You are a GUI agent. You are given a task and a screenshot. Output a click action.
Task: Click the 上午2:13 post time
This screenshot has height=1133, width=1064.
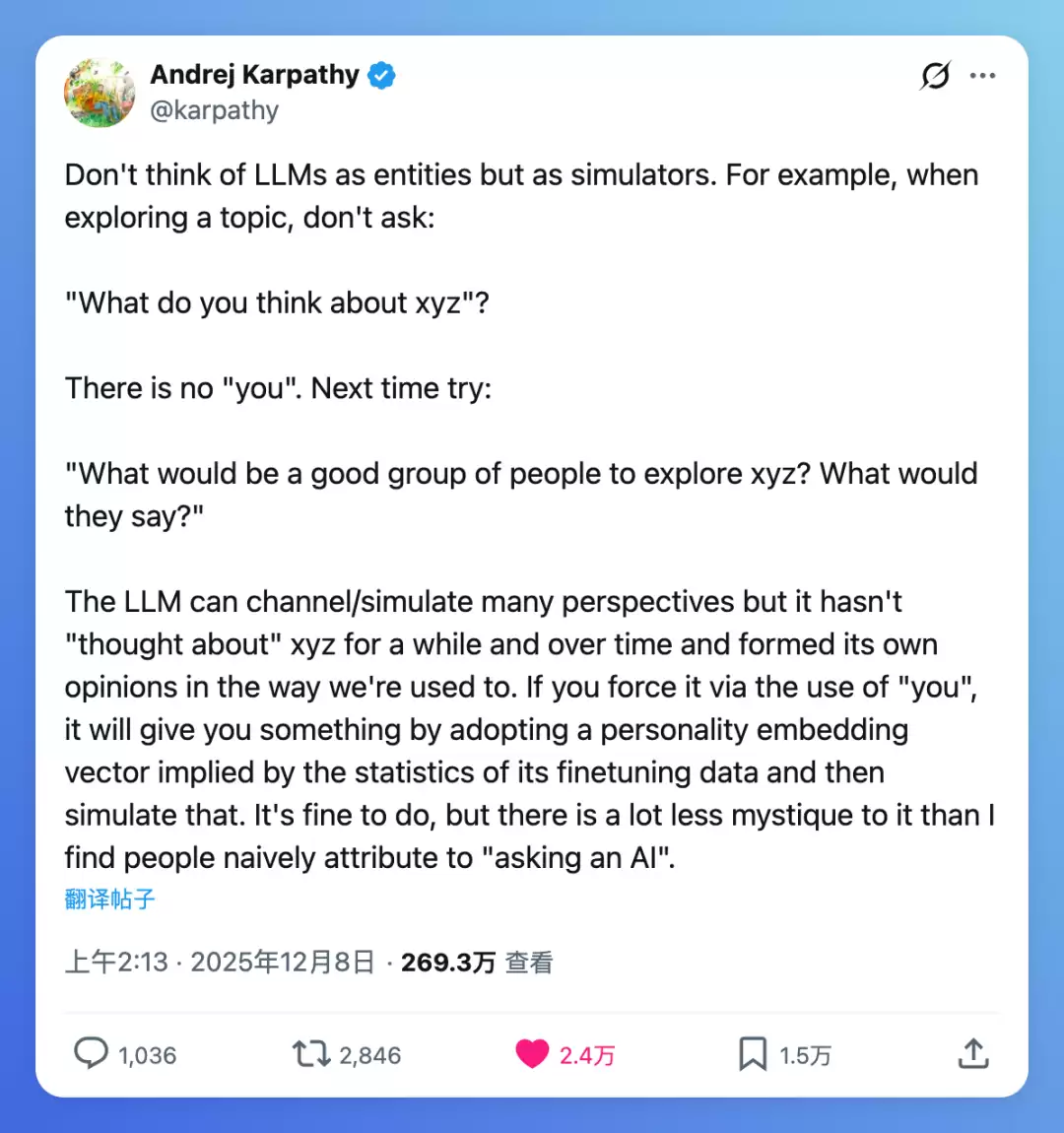tap(116, 962)
